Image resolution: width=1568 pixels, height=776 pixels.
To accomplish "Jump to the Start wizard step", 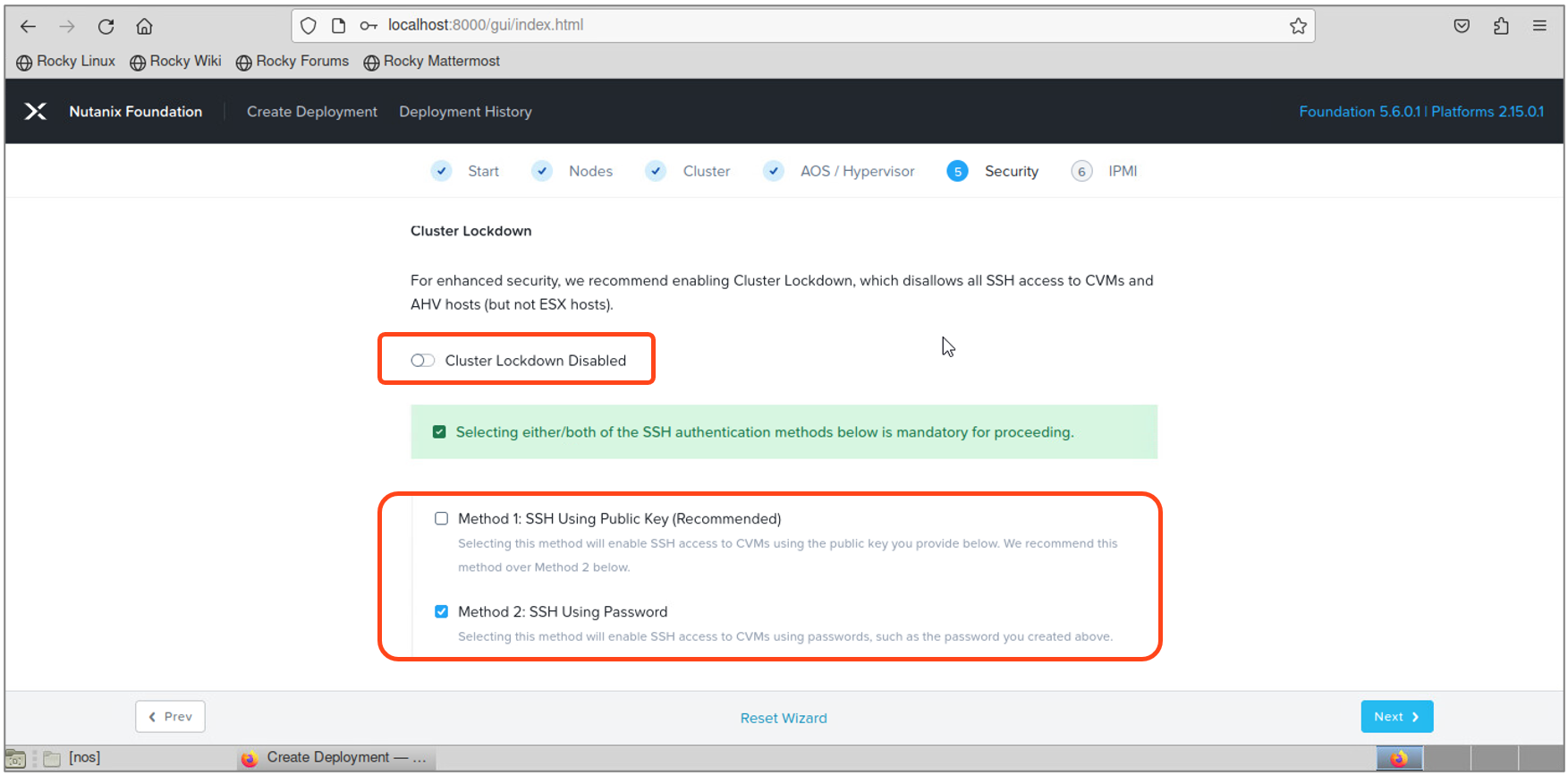I will pyautogui.click(x=483, y=171).
